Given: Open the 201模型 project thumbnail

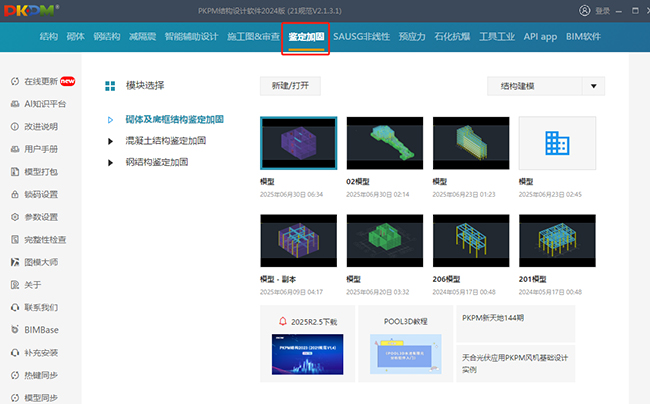Looking at the screenshot, I should [x=557, y=241].
